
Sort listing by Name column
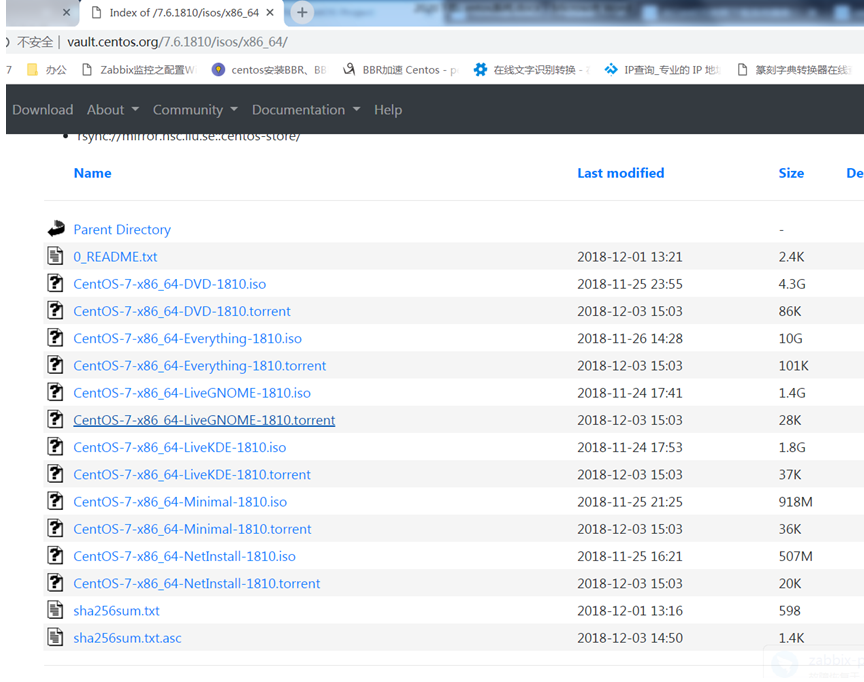click(x=93, y=173)
